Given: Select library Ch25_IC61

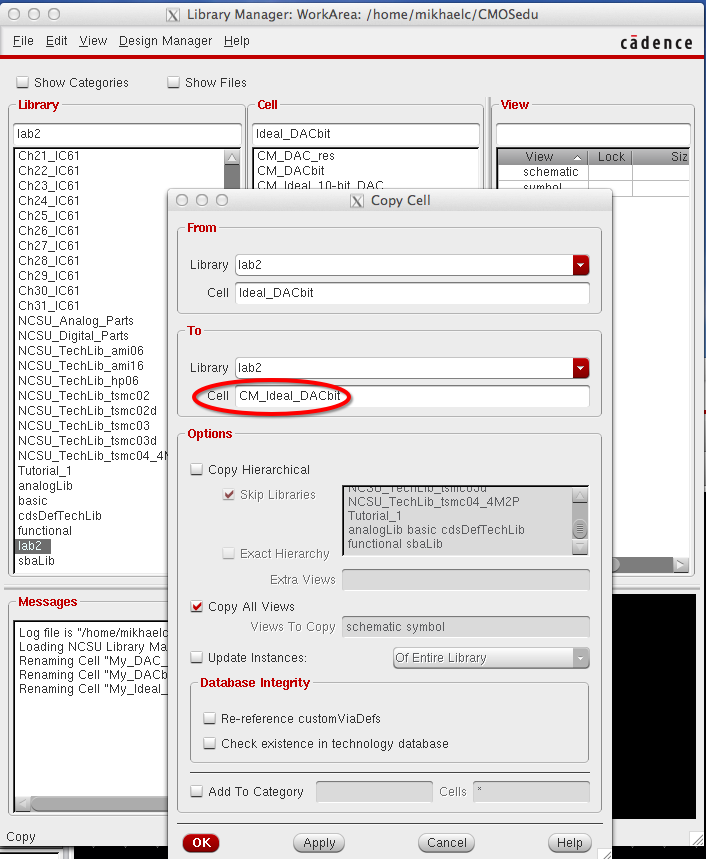Looking at the screenshot, I should click(49, 216).
